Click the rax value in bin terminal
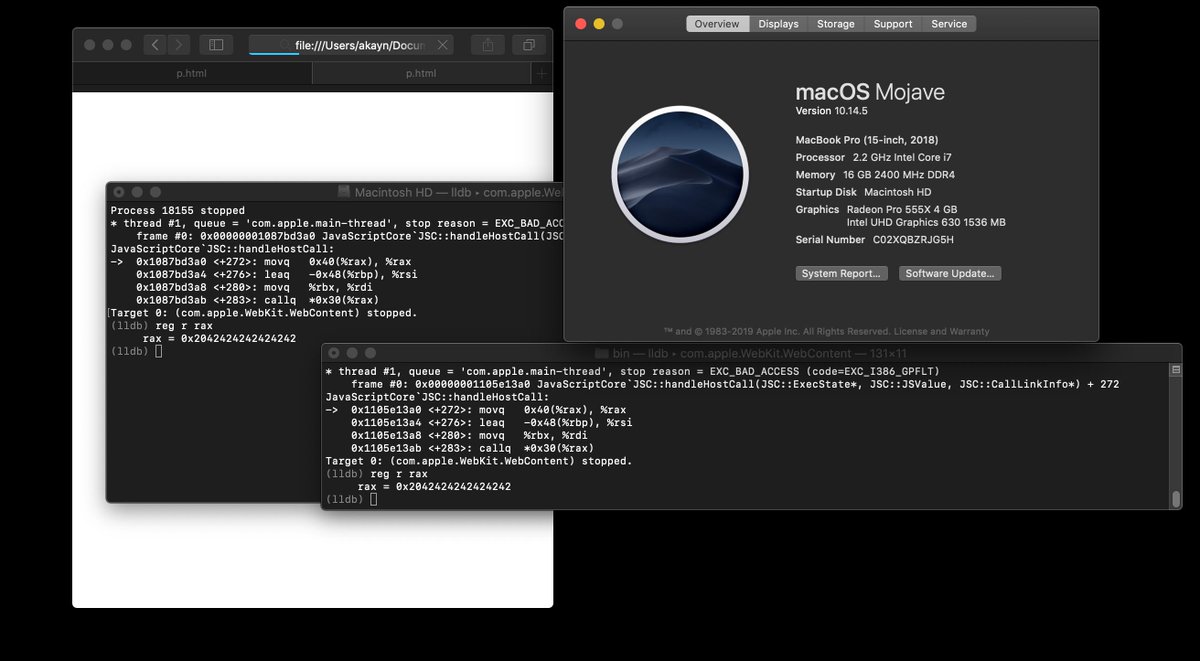1200x661 pixels. coord(453,487)
